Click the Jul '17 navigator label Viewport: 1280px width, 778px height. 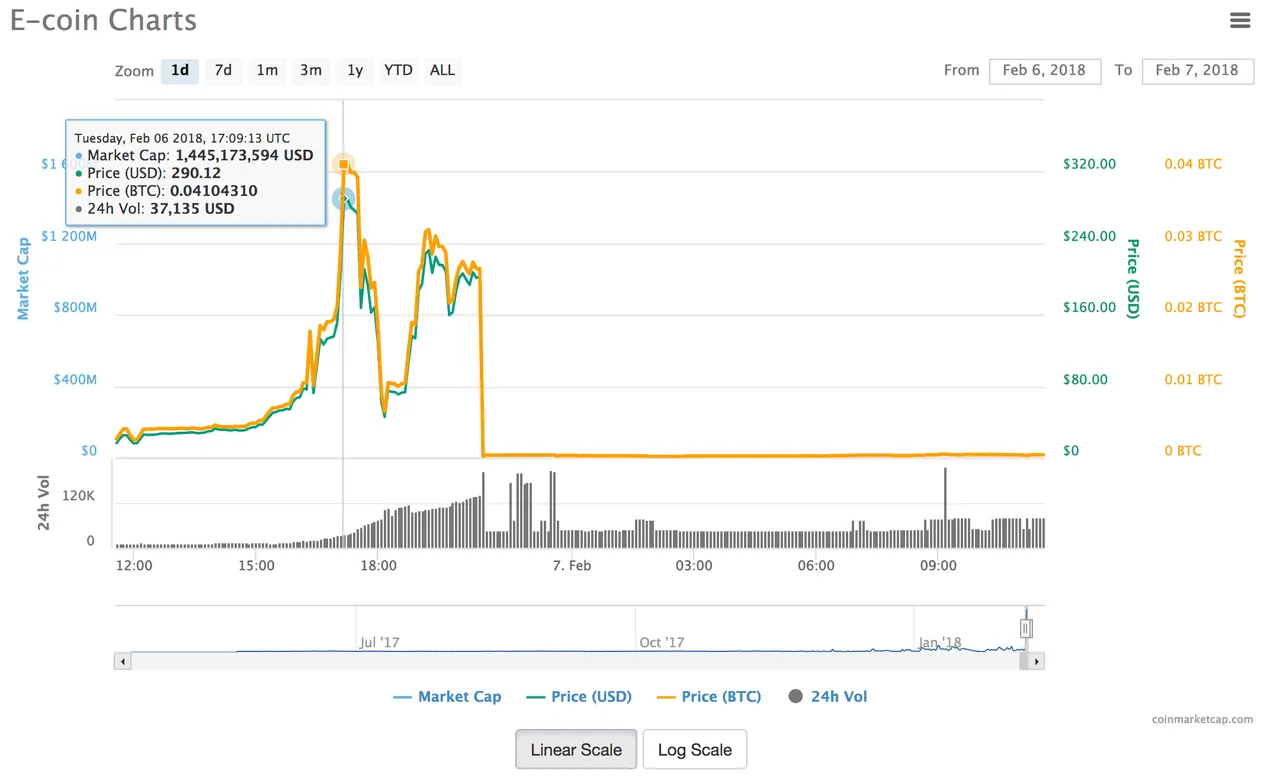tap(379, 642)
